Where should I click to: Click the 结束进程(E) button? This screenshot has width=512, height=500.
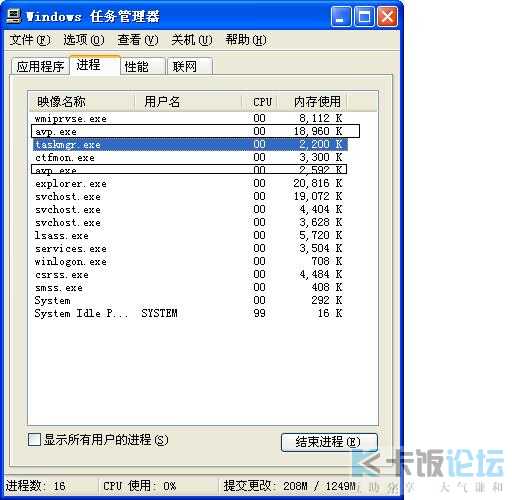[x=329, y=442]
